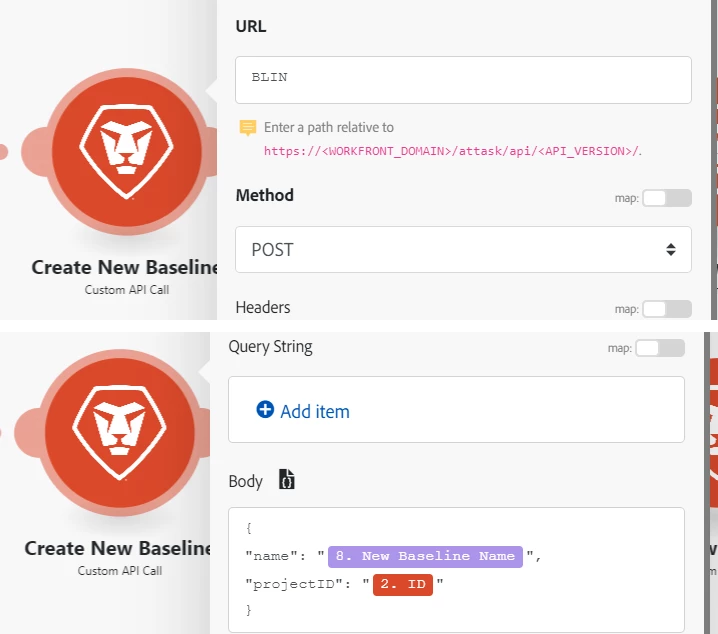Click the Query String empty box
The image size is (718, 634).
456,409
